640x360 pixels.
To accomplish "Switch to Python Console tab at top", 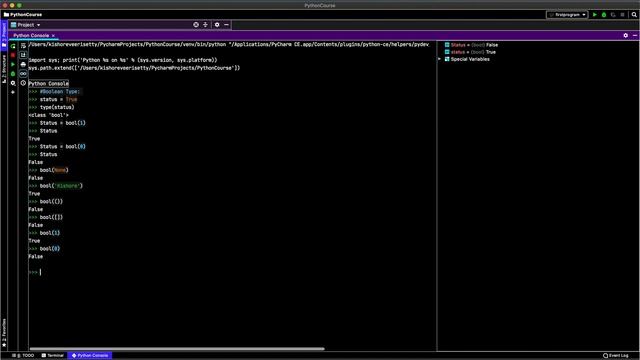I will [x=31, y=36].
